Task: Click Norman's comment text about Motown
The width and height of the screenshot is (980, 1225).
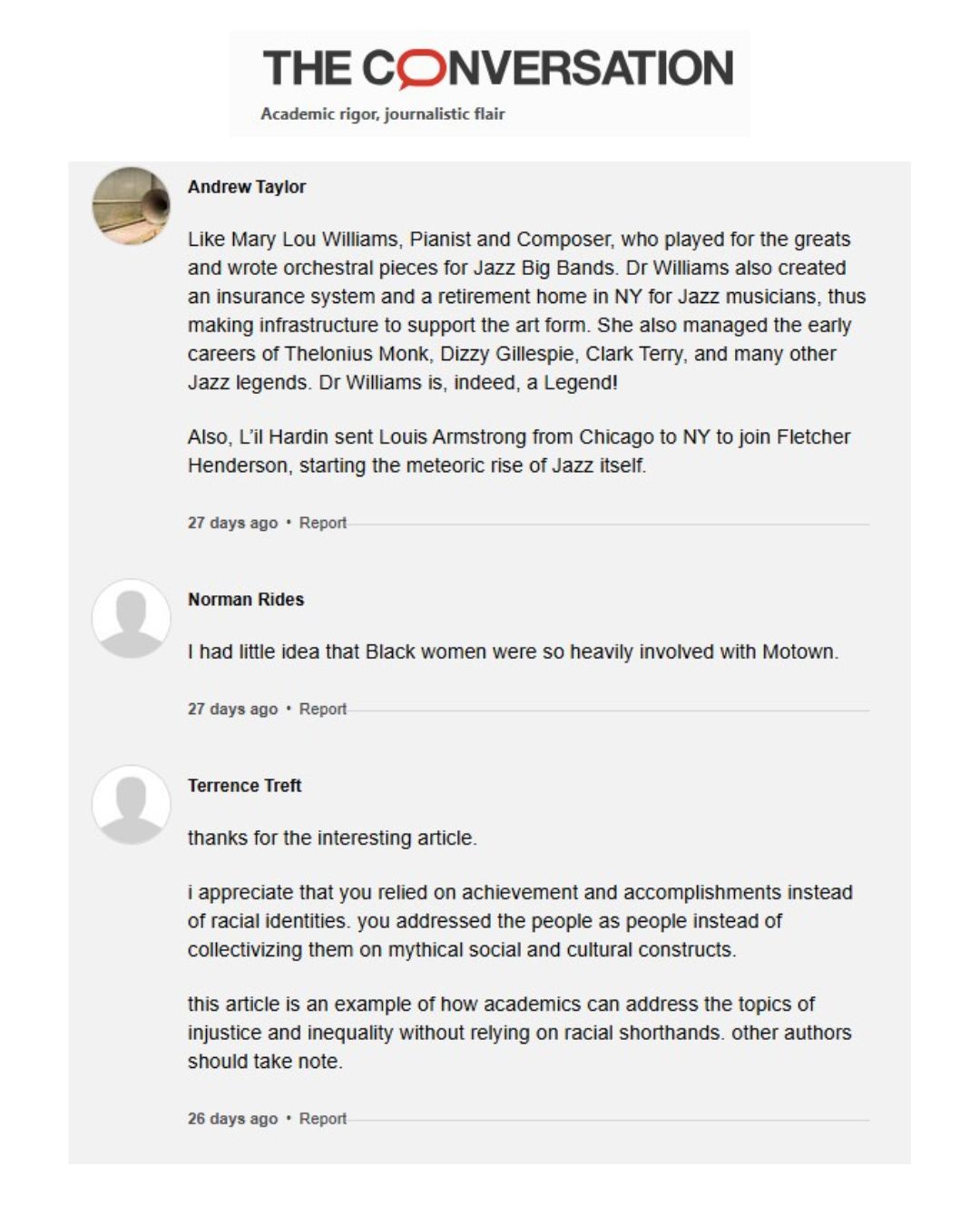Action: coord(513,652)
